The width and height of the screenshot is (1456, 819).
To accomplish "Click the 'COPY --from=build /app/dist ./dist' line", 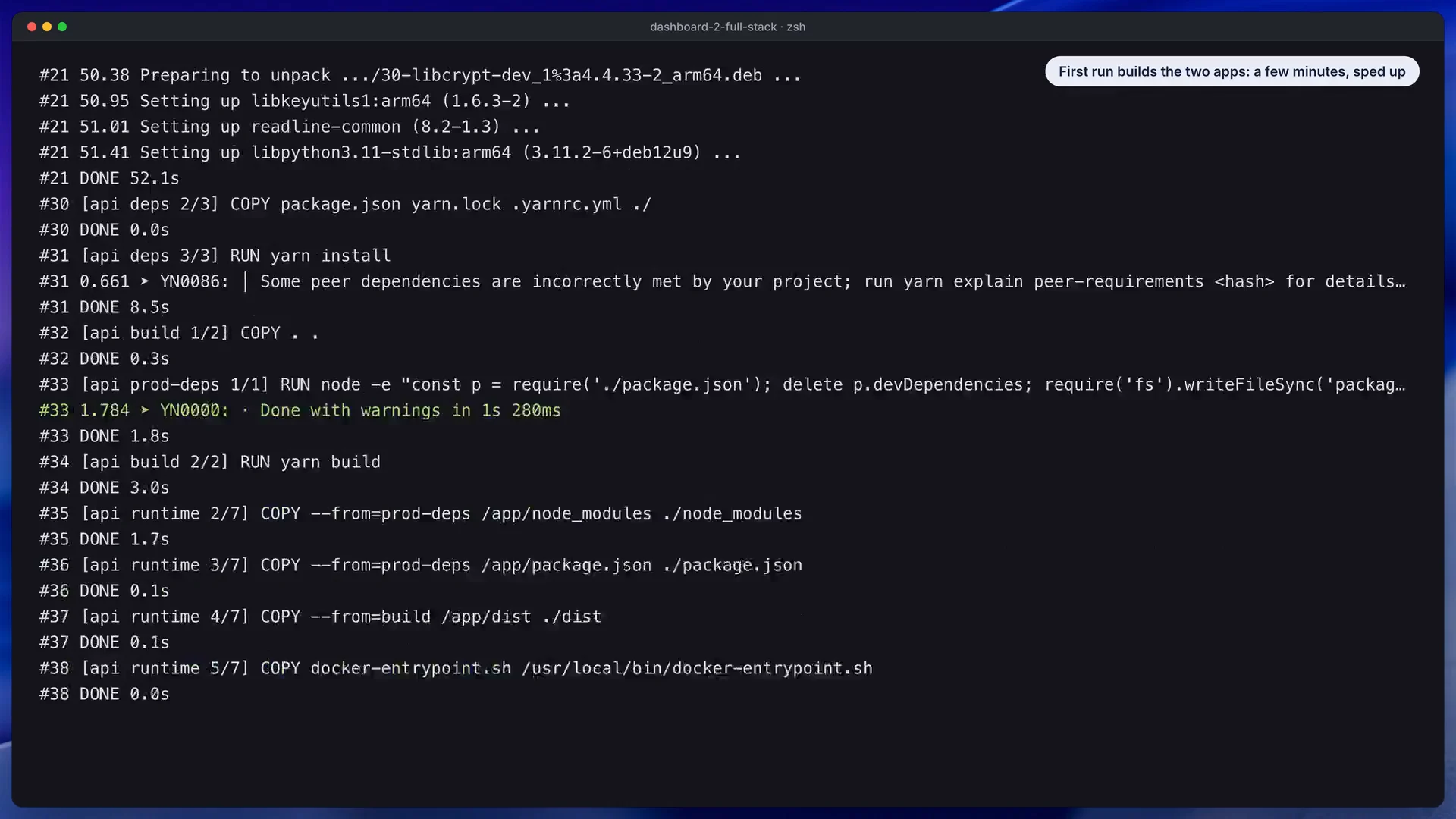I will click(x=321, y=617).
